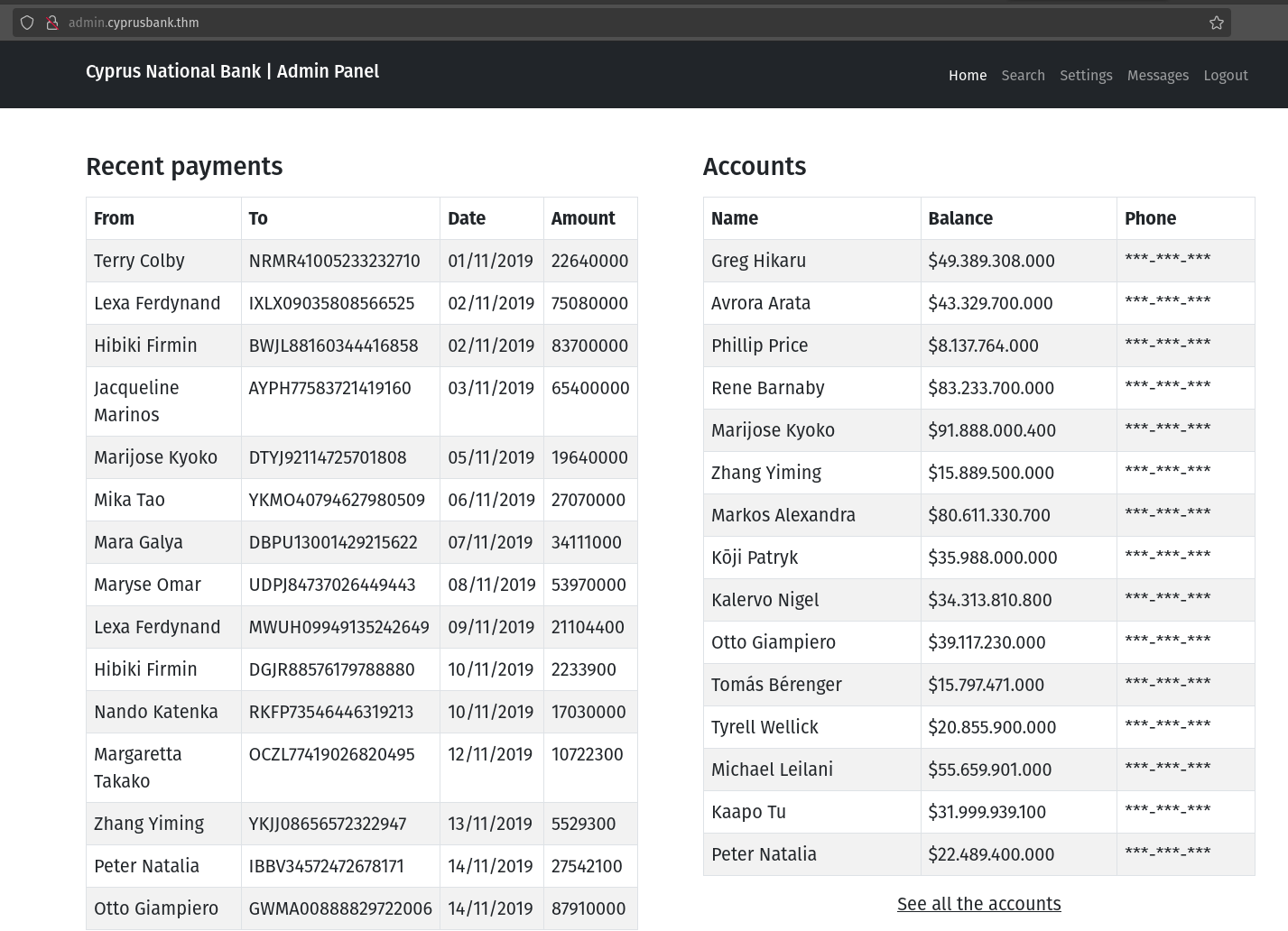
Task: Click the shield tracking protection icon
Action: (x=27, y=23)
